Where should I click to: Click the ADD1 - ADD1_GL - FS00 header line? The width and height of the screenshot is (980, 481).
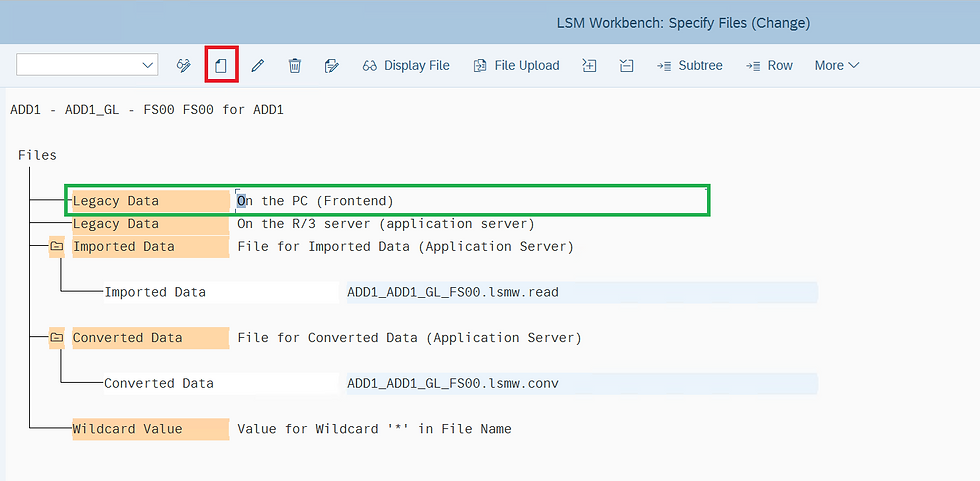click(x=147, y=110)
